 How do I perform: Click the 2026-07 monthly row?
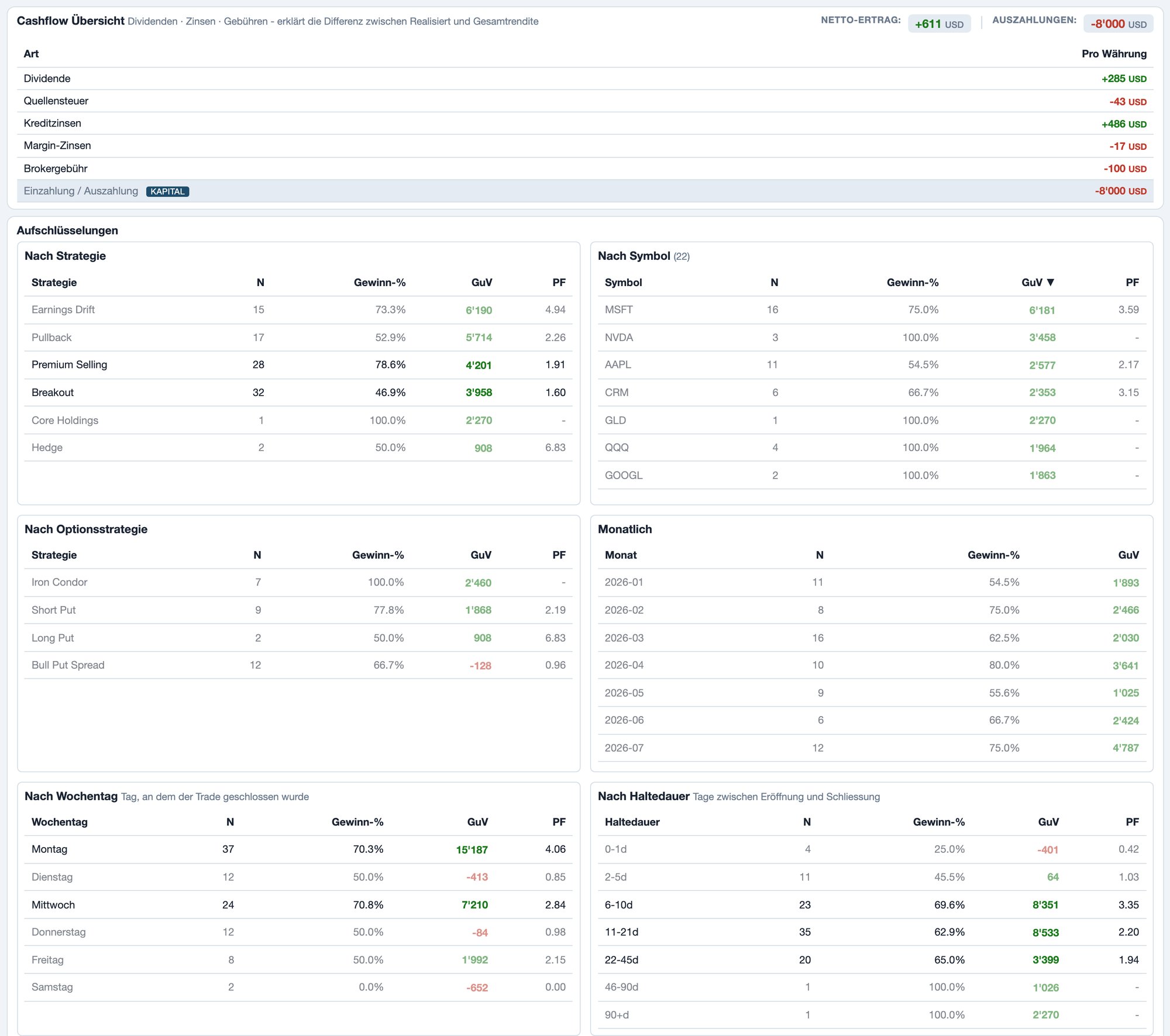(x=872, y=748)
